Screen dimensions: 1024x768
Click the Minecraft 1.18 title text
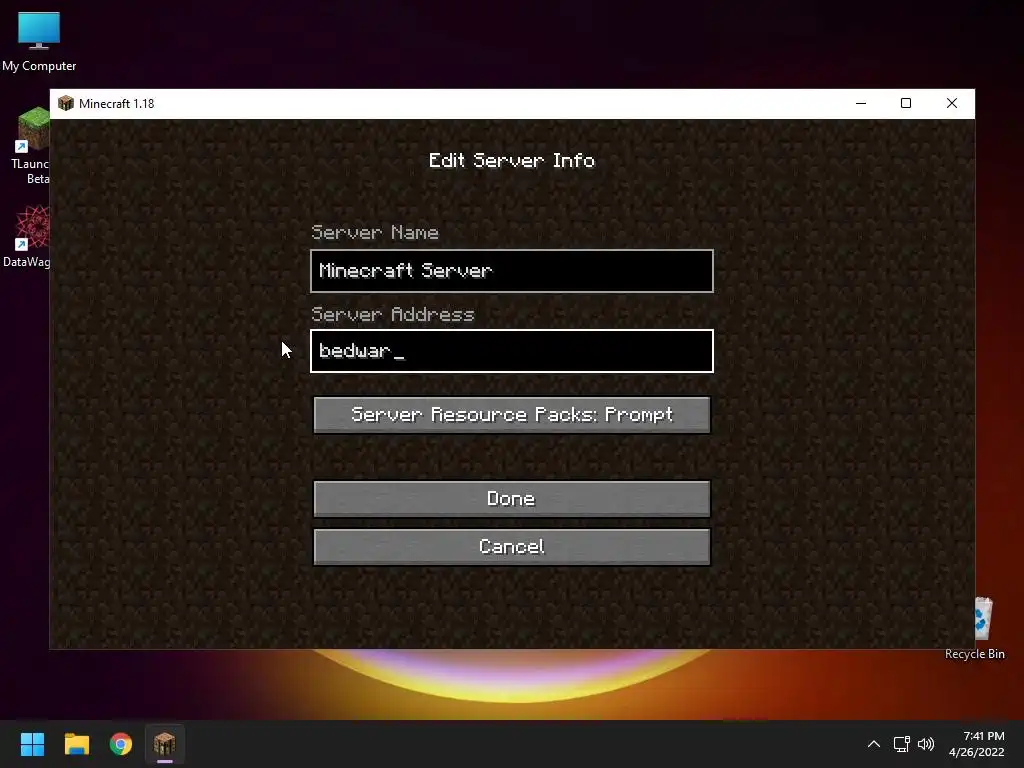(x=116, y=104)
